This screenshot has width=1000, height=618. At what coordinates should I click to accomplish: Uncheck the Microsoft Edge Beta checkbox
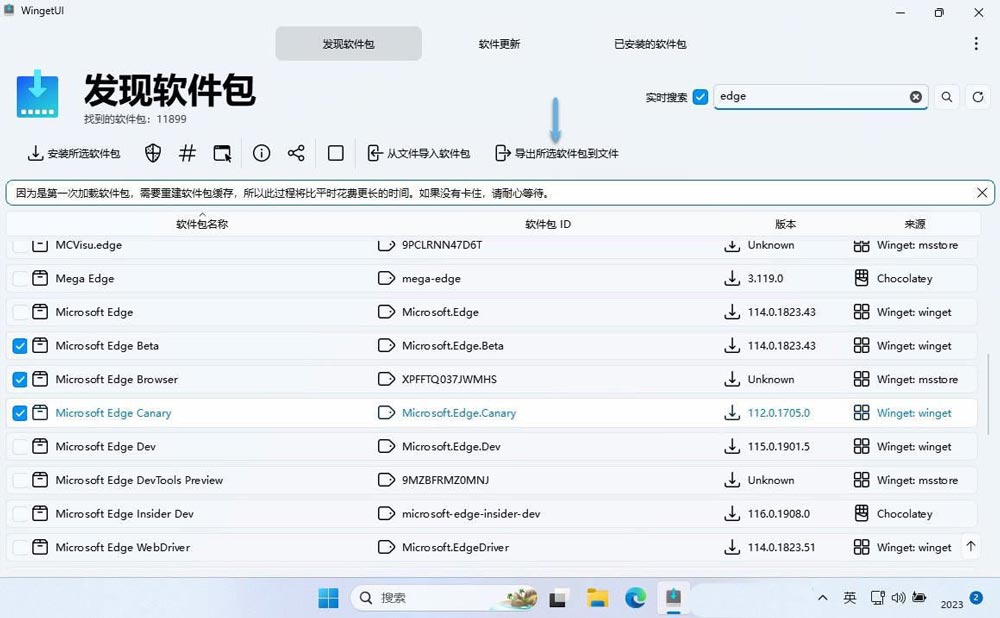[x=20, y=346]
